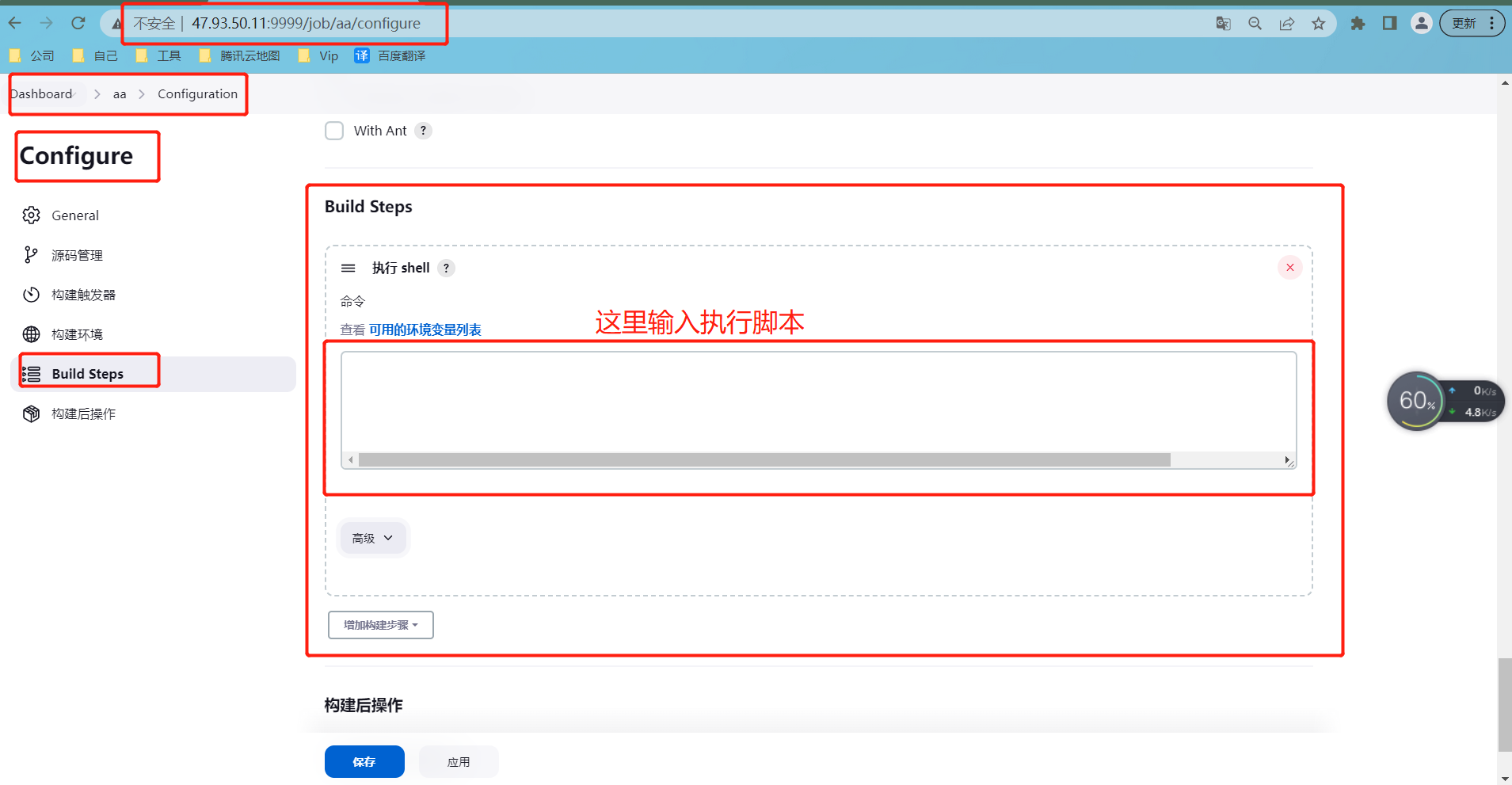
Task: Open the 可用的环境变量列表 link
Action: click(x=425, y=330)
